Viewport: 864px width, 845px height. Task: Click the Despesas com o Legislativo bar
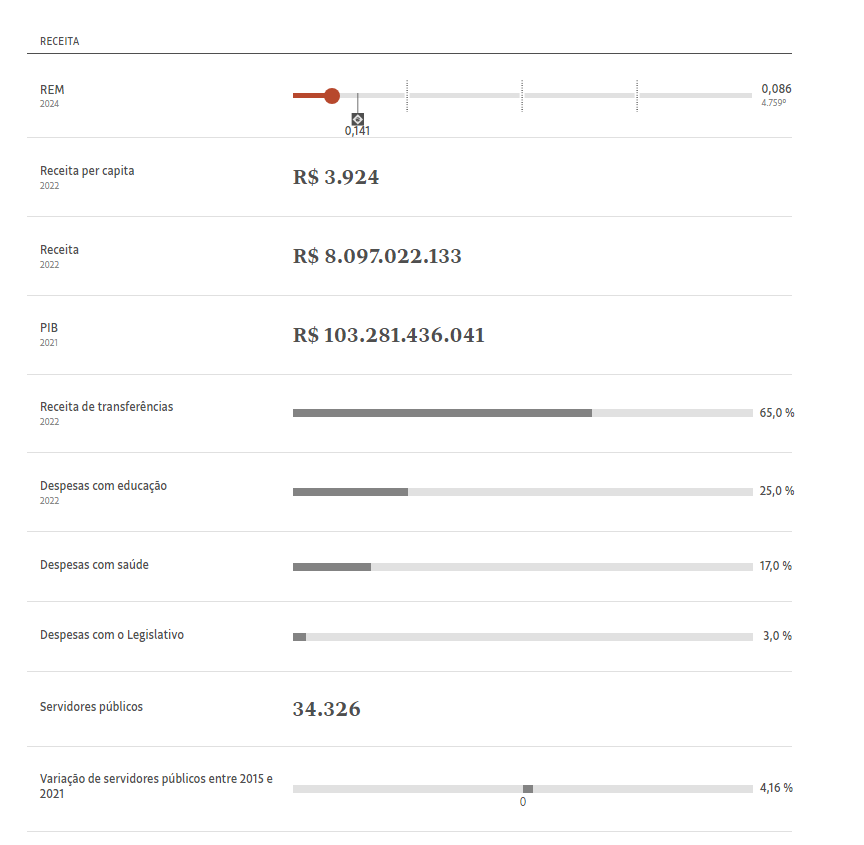[522, 637]
